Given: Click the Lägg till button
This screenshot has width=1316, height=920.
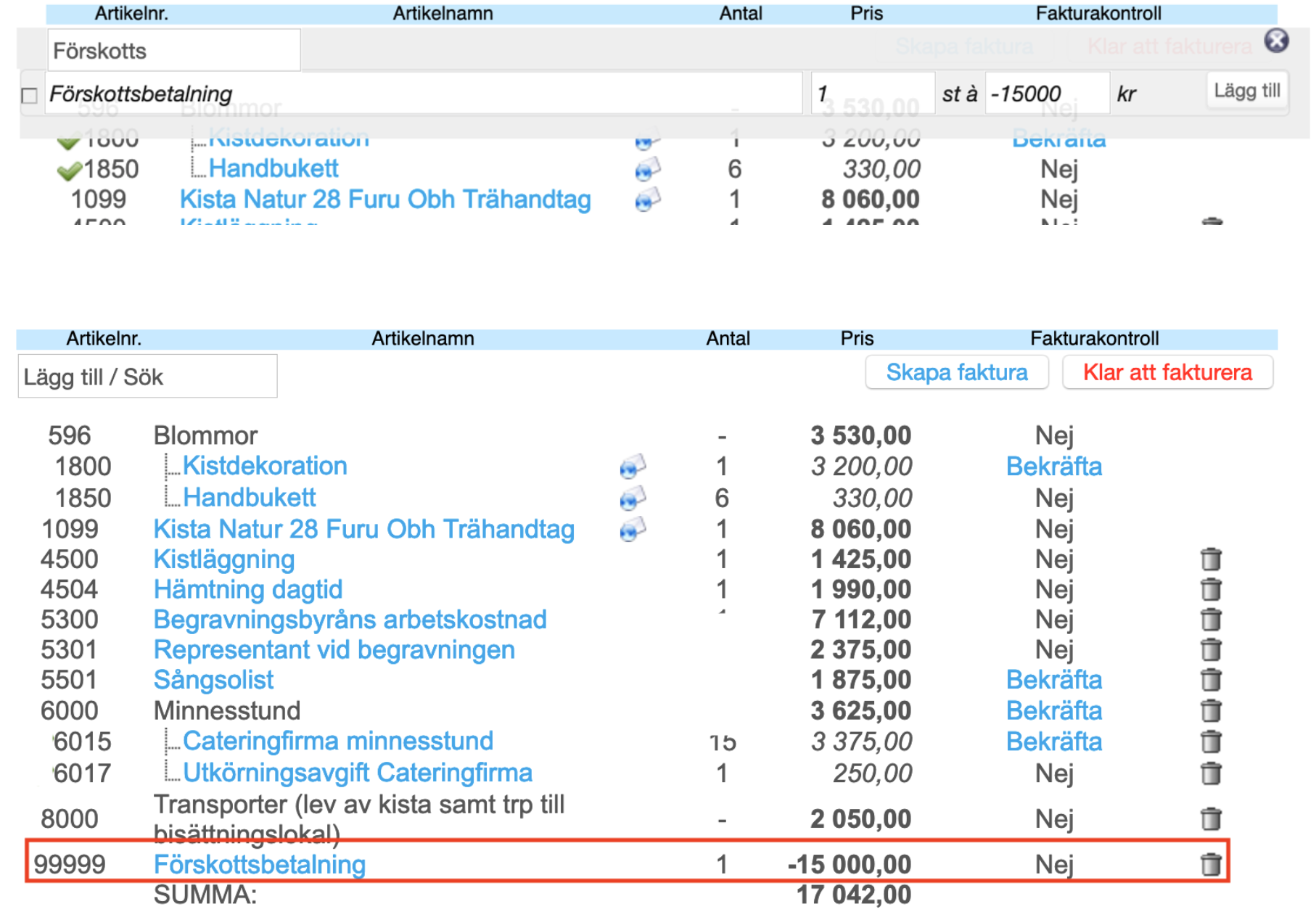Looking at the screenshot, I should pyautogui.click(x=1247, y=91).
